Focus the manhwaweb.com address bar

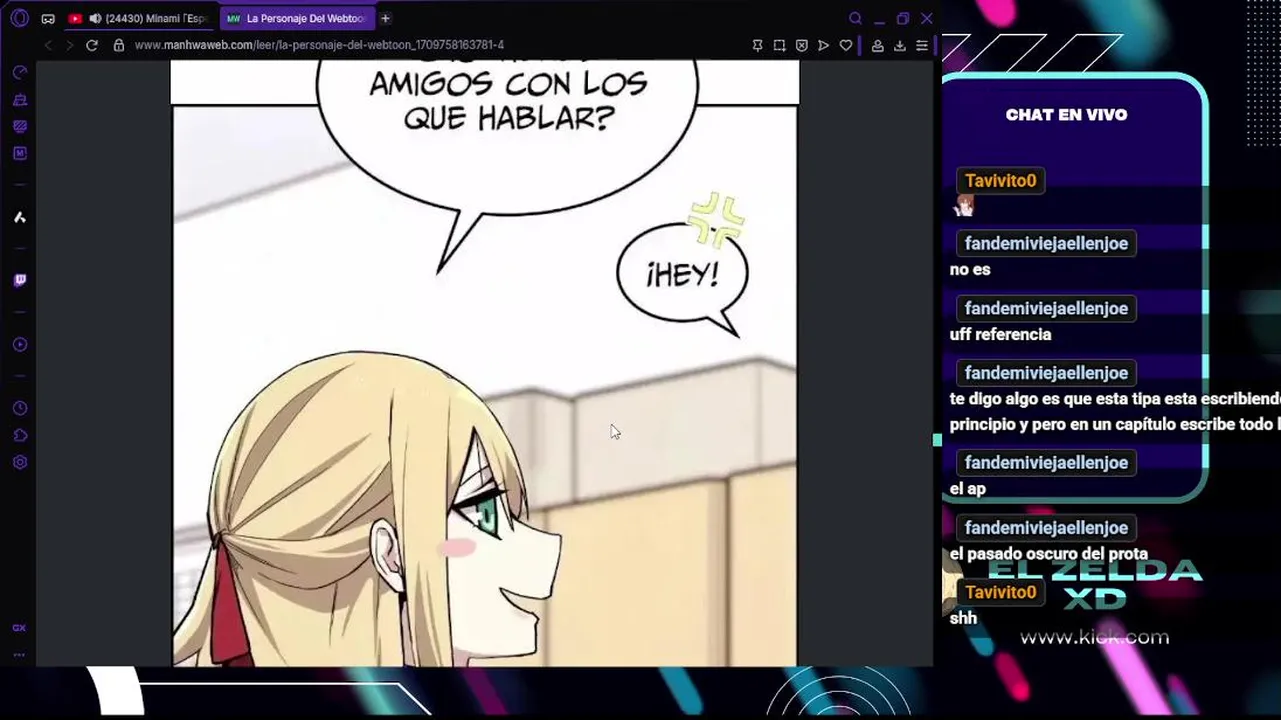(319, 45)
